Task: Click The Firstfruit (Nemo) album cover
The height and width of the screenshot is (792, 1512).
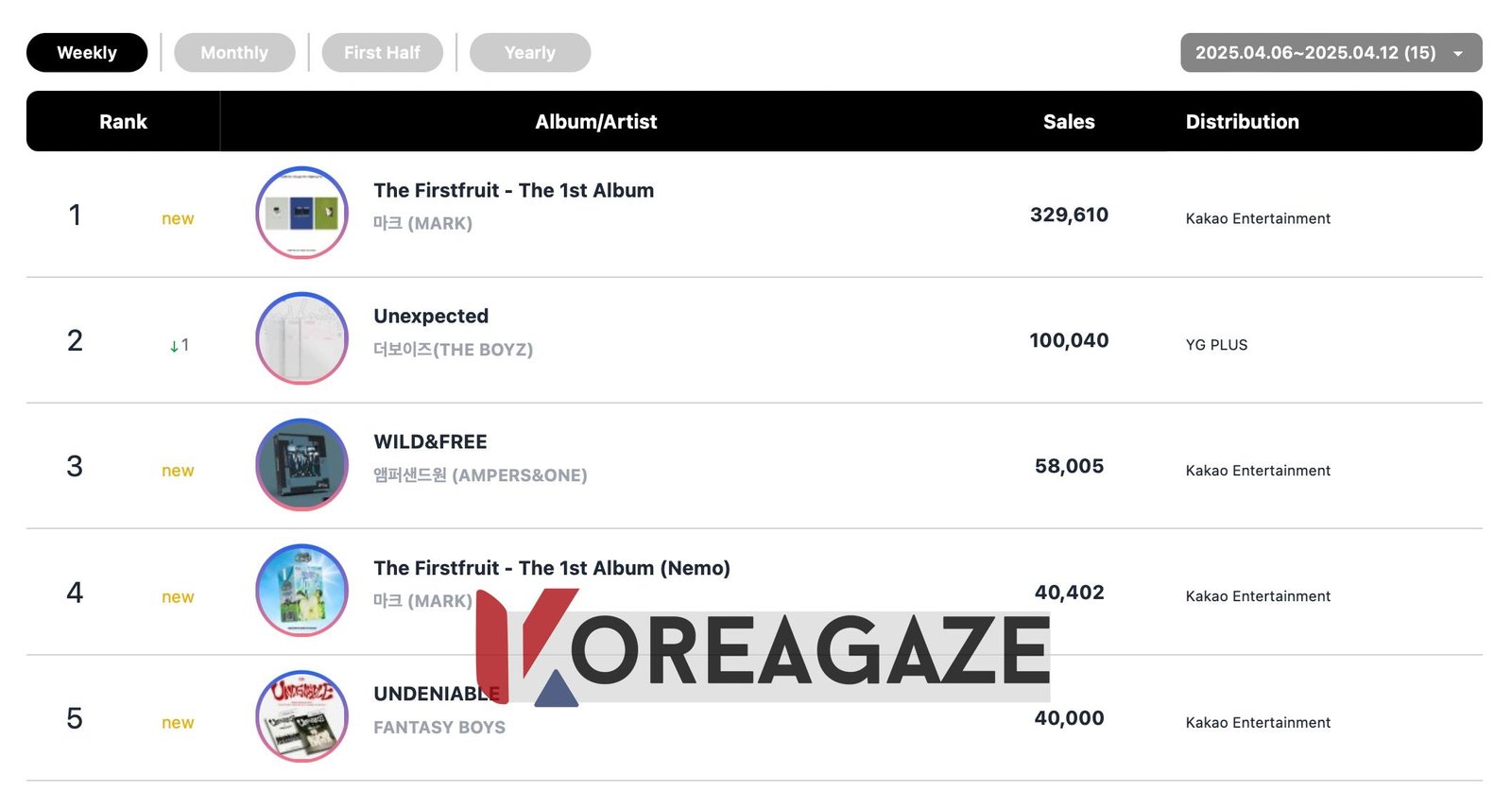Action: (301, 590)
